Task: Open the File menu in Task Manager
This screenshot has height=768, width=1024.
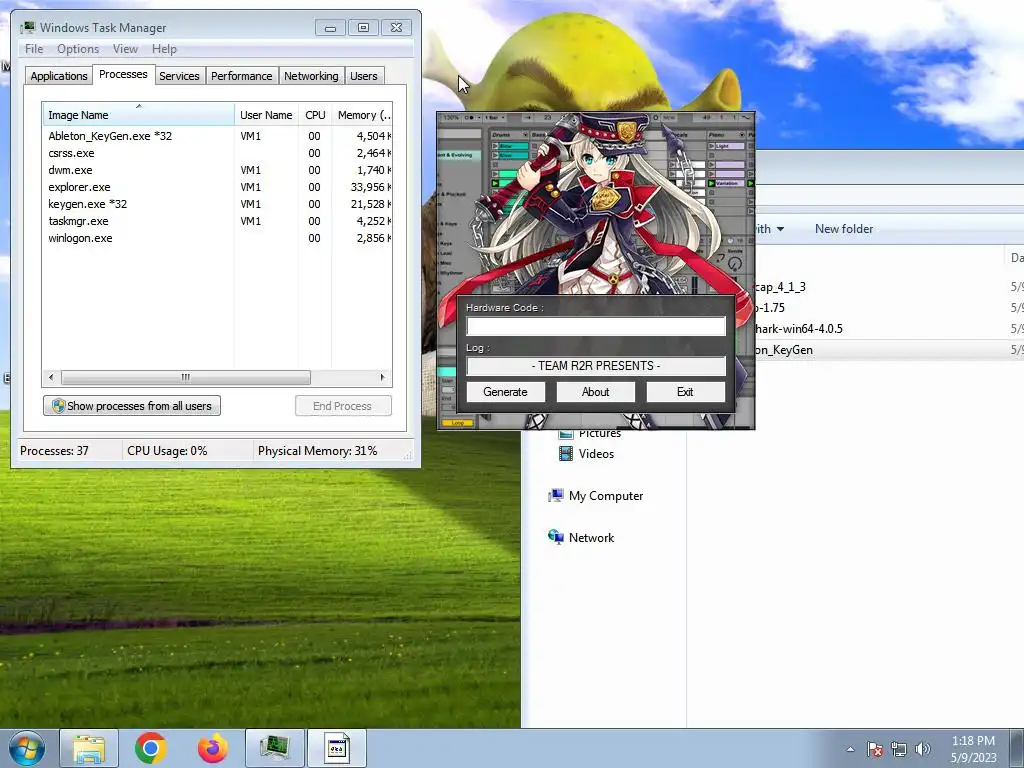Action: click(x=34, y=49)
